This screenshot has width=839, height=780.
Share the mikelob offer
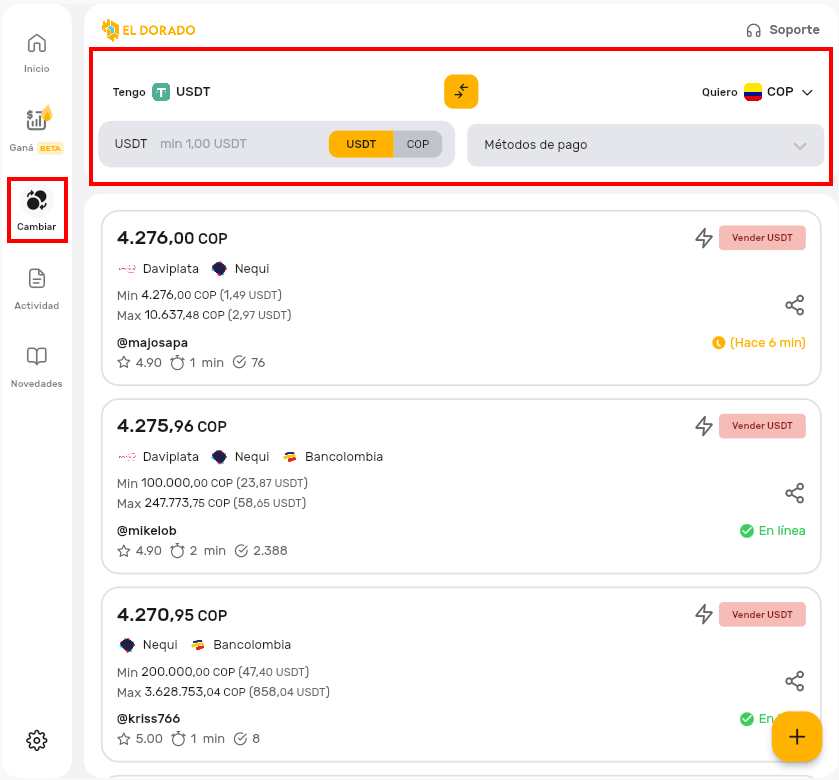(795, 493)
